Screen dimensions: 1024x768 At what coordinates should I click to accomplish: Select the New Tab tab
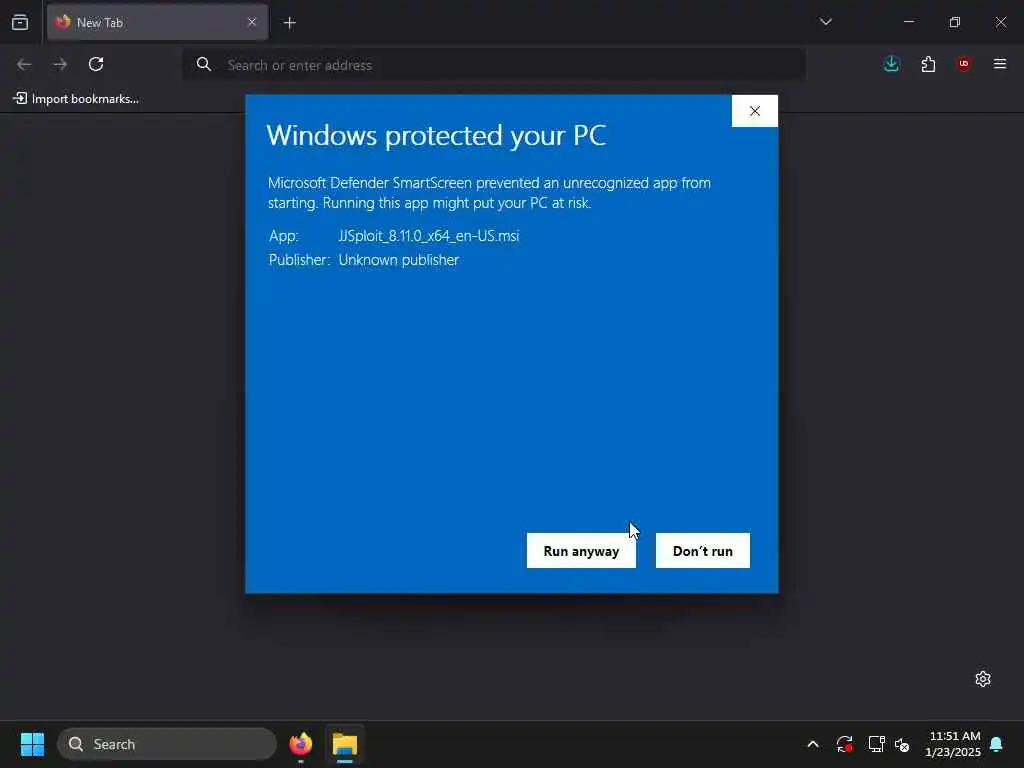(157, 22)
